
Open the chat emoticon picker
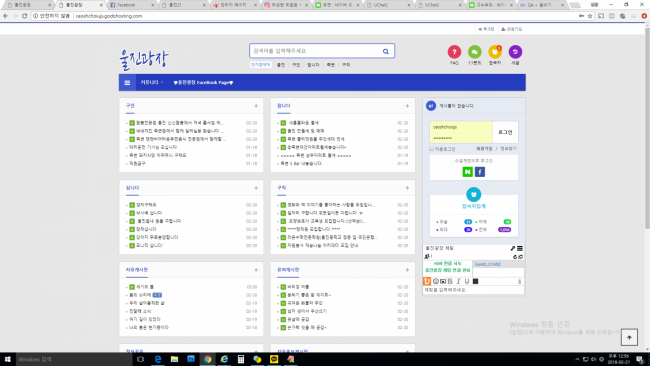(436, 281)
